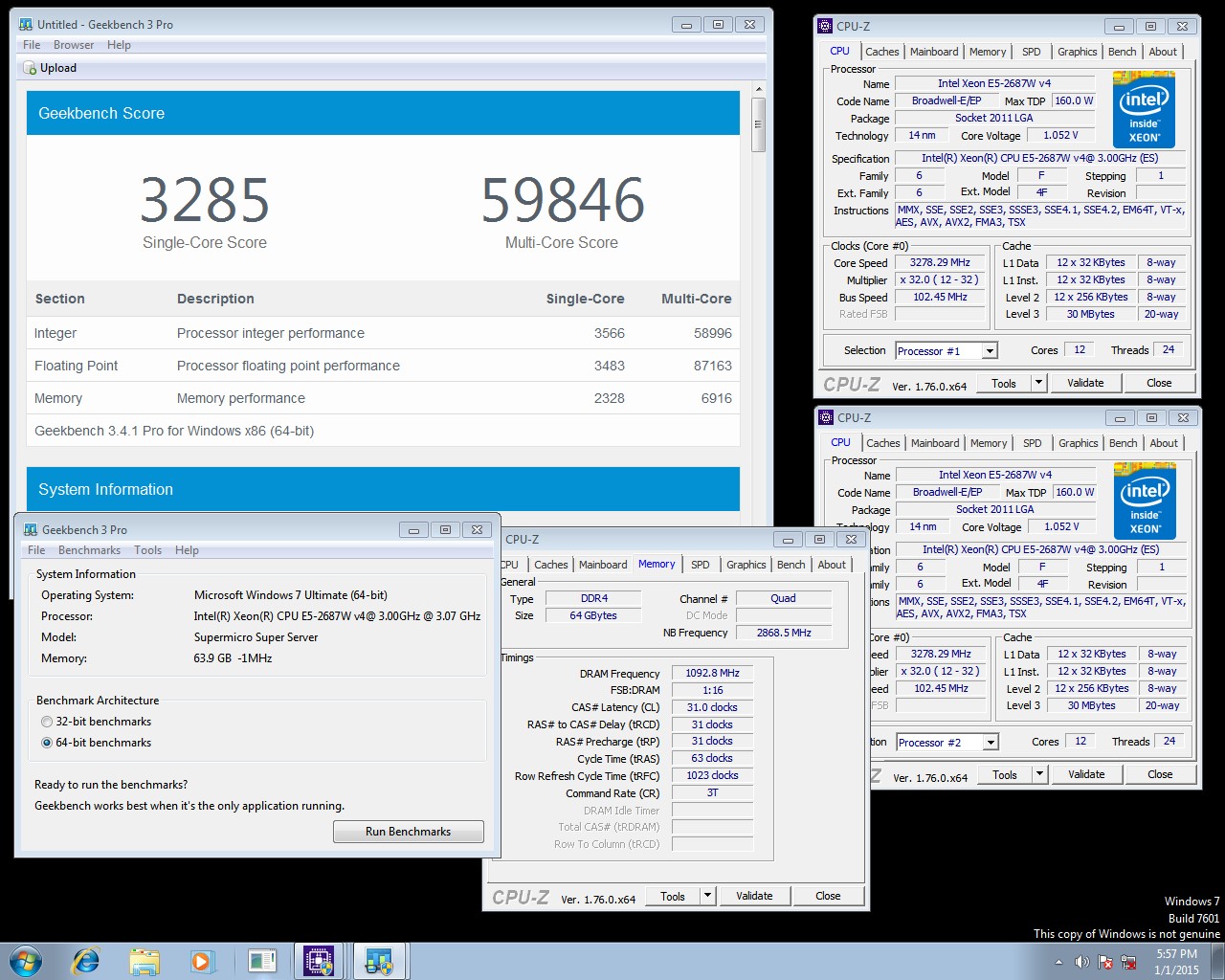Open Windows Explorer folder icon on taskbar
Screen dimensions: 1225x980
point(145,961)
